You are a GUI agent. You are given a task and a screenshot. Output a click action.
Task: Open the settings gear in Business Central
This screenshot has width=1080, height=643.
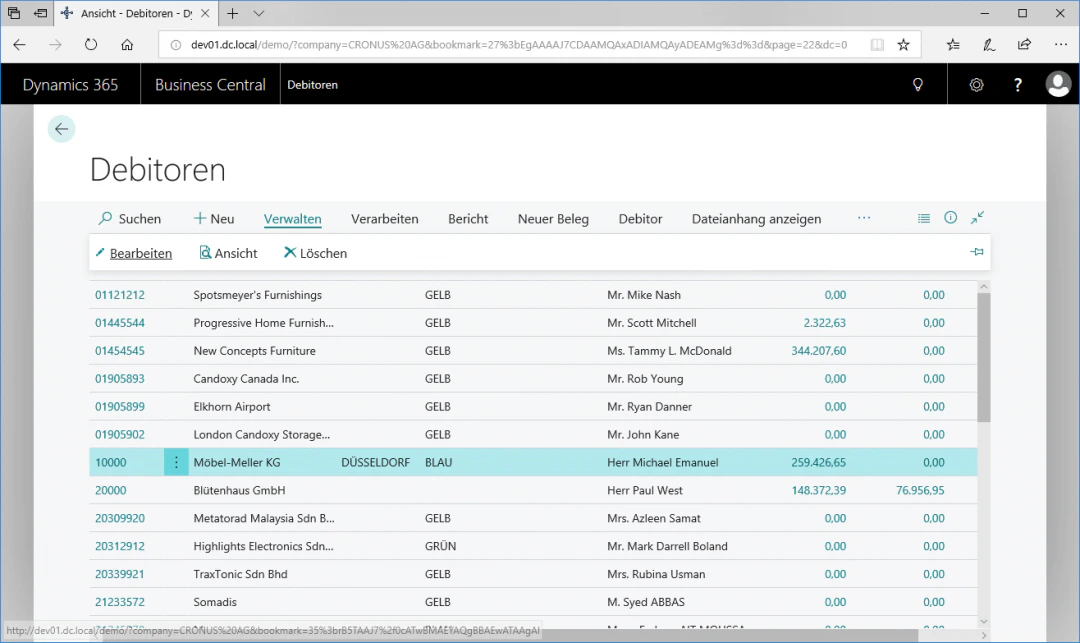point(976,85)
